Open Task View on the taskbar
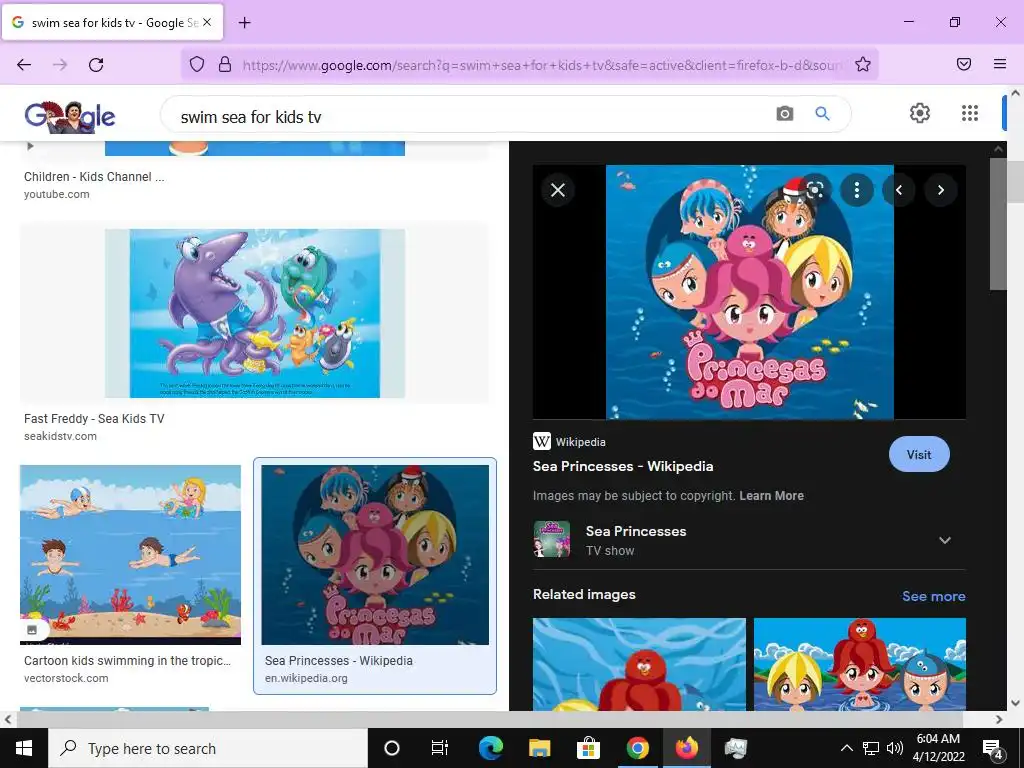 pyautogui.click(x=440, y=748)
